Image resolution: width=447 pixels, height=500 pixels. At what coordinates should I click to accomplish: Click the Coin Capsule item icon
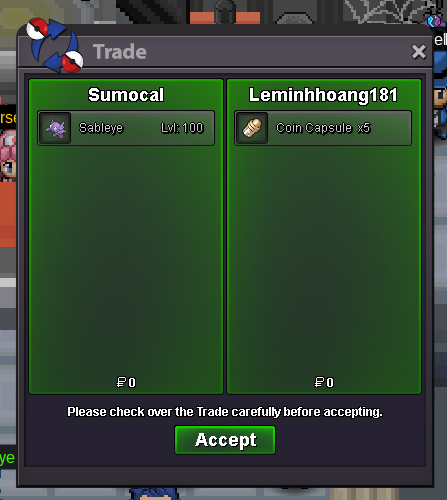(x=252, y=128)
